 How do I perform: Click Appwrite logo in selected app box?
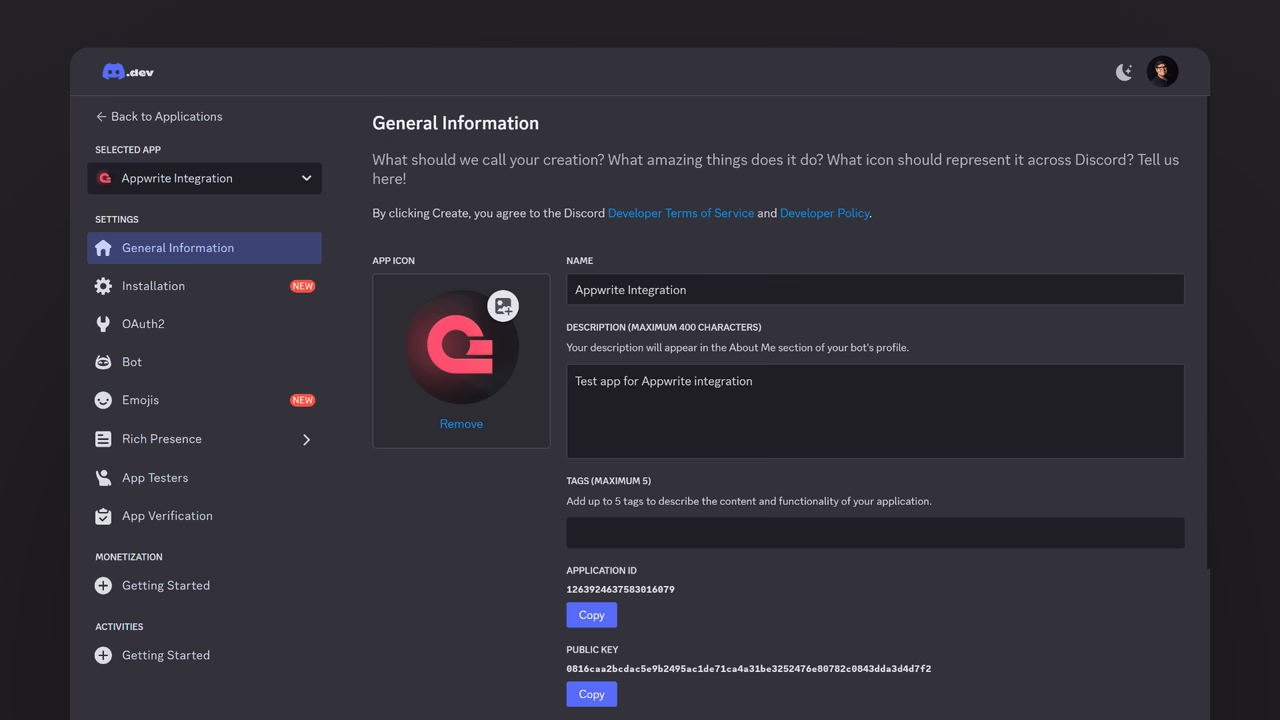point(104,178)
